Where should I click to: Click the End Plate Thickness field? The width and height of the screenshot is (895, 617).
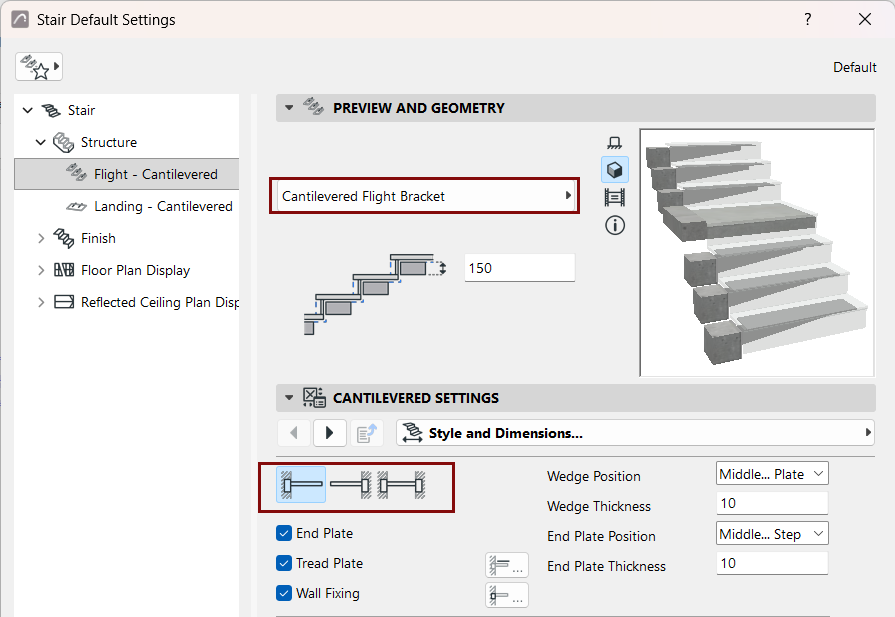(772, 563)
